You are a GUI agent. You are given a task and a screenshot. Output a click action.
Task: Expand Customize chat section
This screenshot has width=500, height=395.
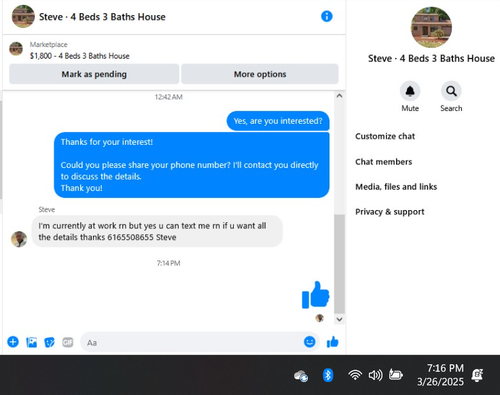385,136
